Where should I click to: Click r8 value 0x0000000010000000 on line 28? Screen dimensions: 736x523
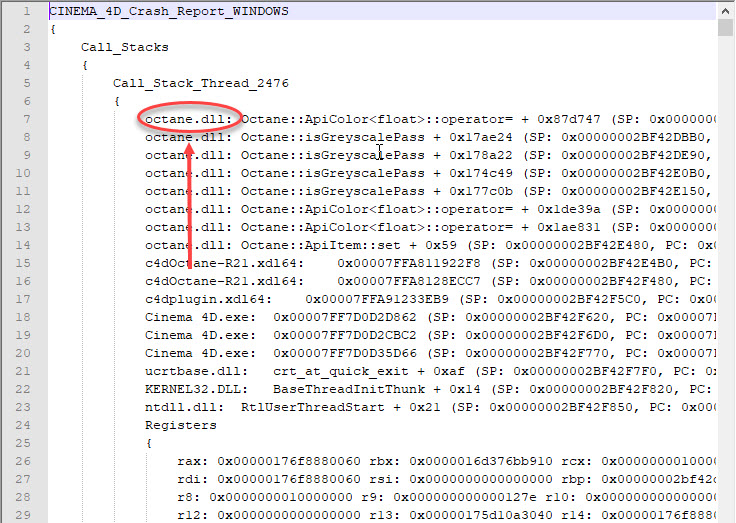[x=281, y=497]
